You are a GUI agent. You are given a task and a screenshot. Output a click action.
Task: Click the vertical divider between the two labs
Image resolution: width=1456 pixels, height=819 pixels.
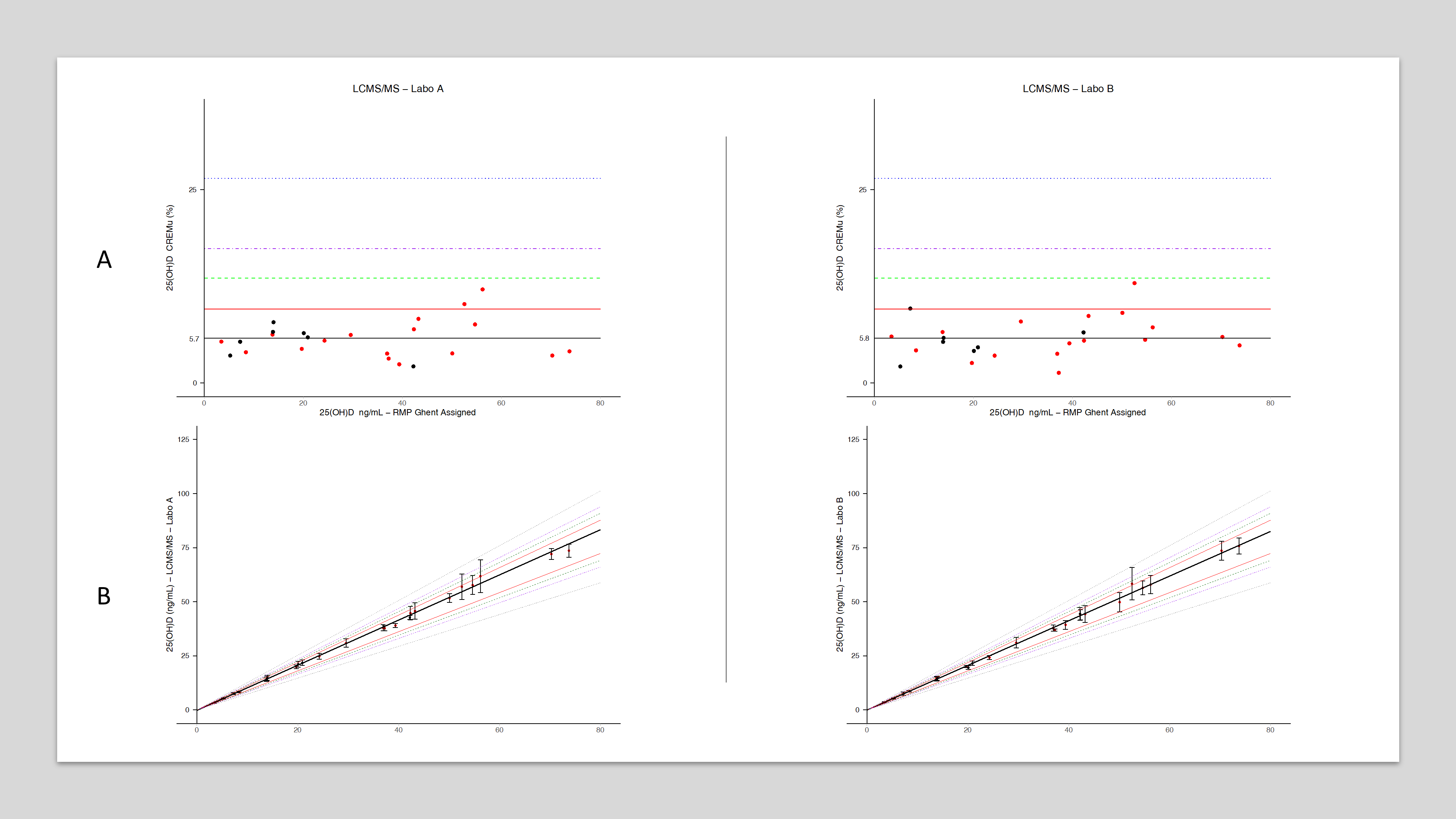[726, 407]
